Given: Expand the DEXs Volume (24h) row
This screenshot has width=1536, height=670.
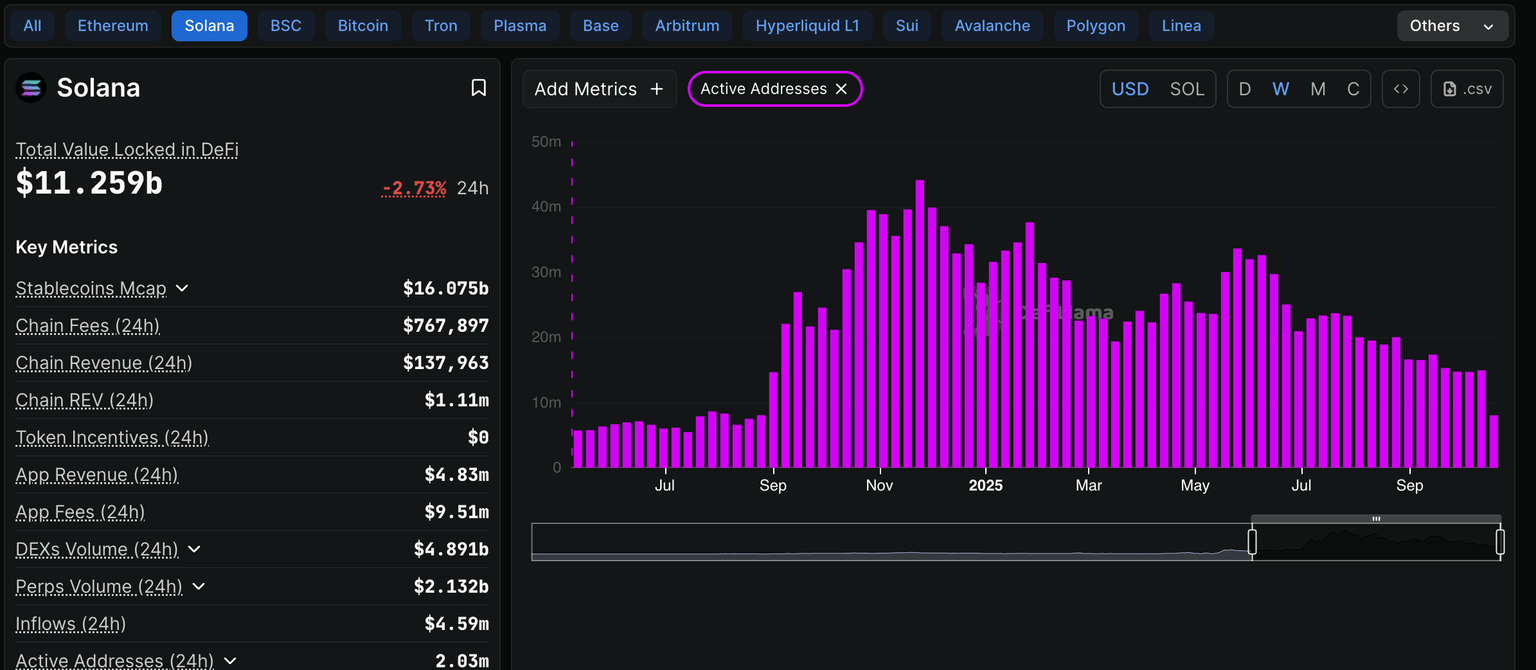Looking at the screenshot, I should click(194, 549).
